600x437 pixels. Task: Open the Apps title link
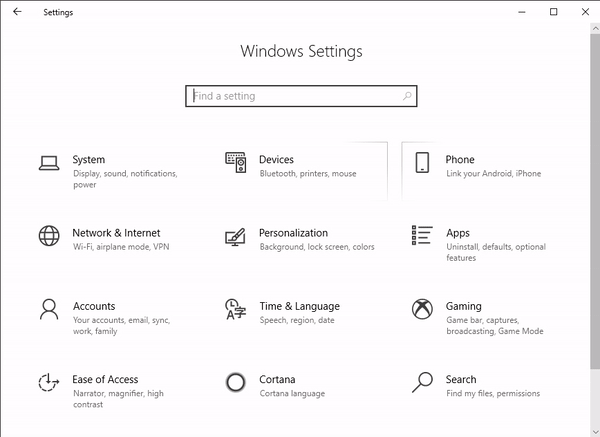click(x=458, y=233)
